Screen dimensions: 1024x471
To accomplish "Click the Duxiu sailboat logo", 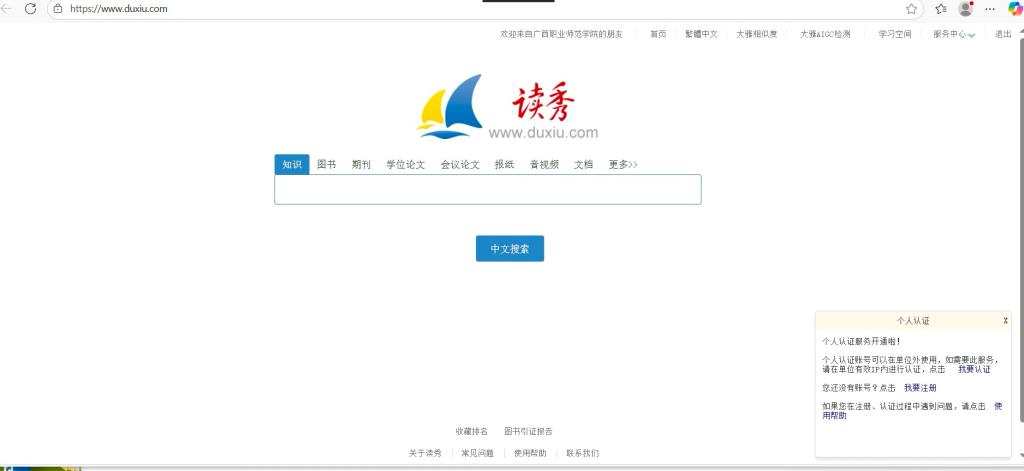I will click(450, 106).
